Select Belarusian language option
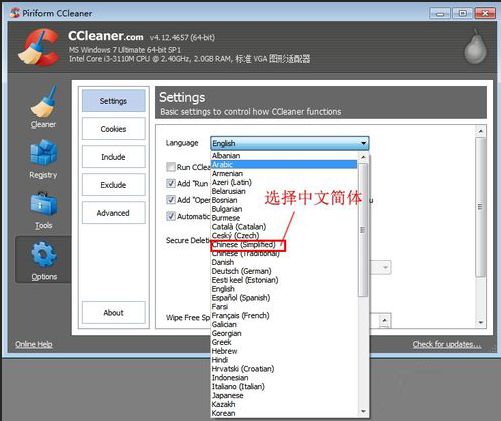The width and height of the screenshot is (501, 421). [x=284, y=191]
